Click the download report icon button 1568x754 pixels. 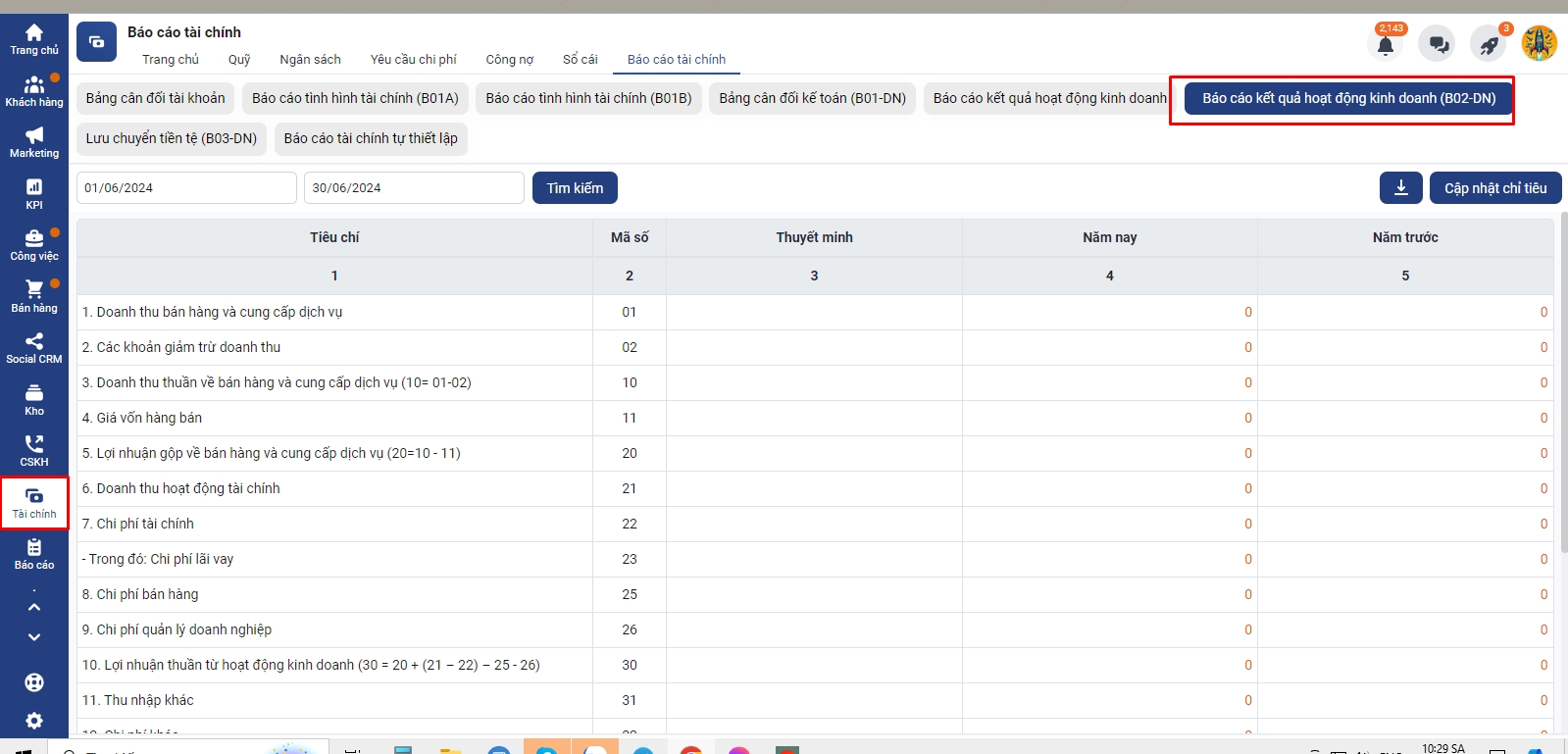coord(1400,188)
